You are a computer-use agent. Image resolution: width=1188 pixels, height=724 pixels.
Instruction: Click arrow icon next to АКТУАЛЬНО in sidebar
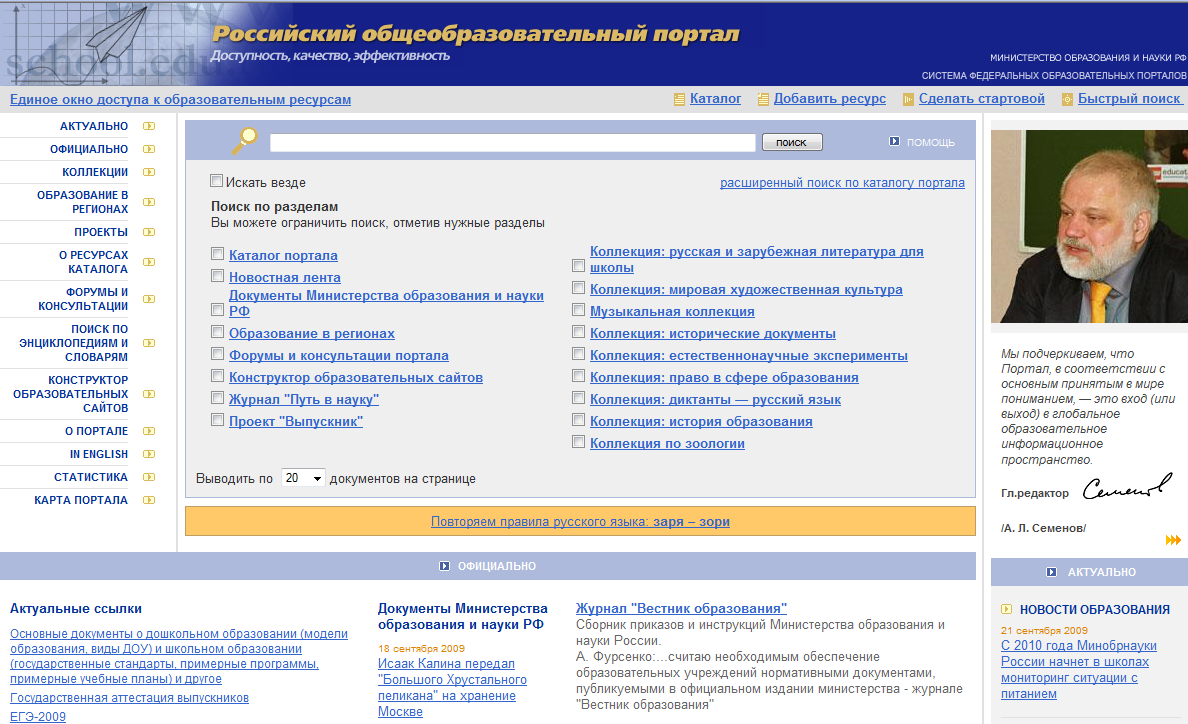coord(149,126)
